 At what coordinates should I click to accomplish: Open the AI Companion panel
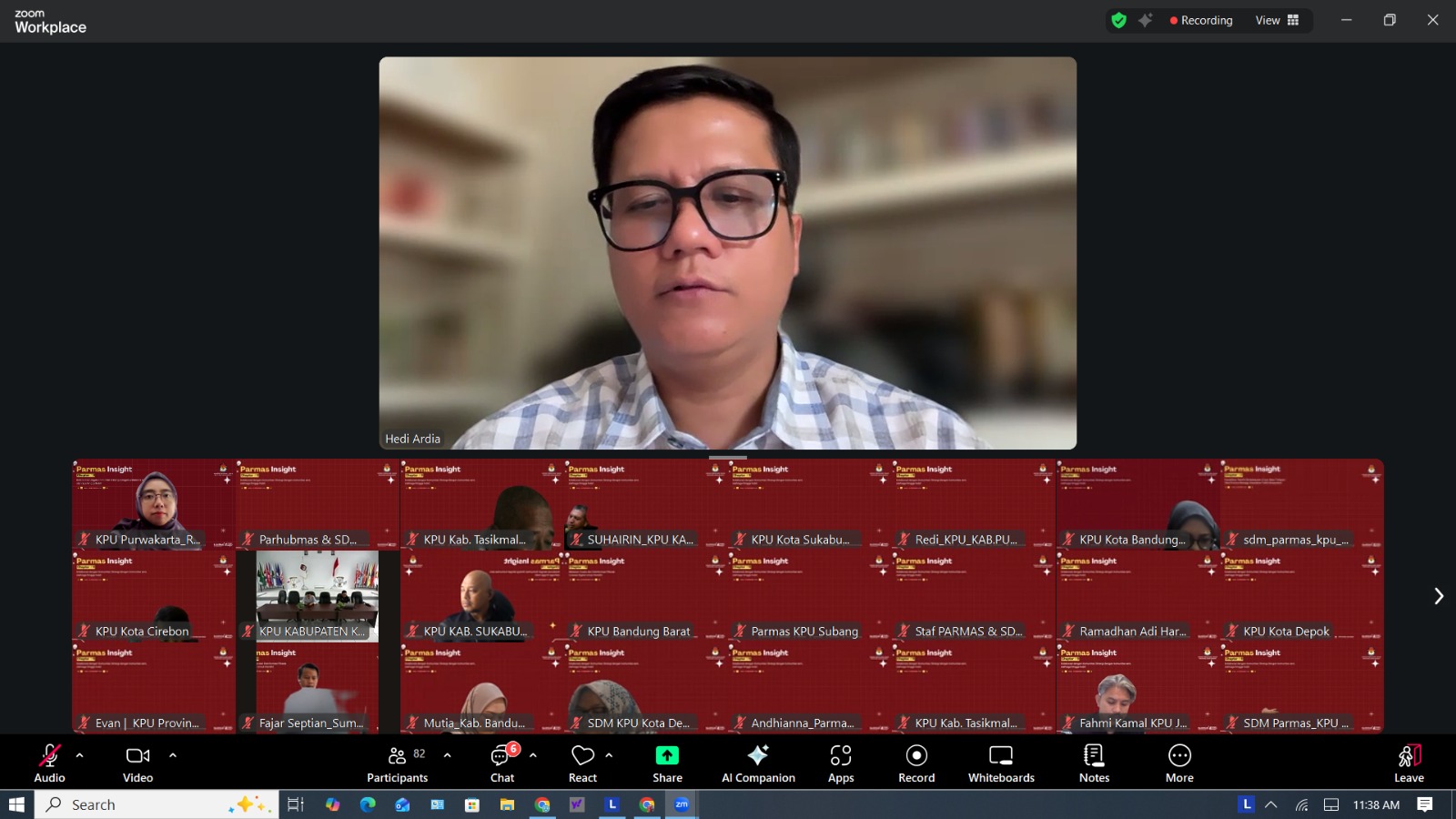click(x=757, y=763)
